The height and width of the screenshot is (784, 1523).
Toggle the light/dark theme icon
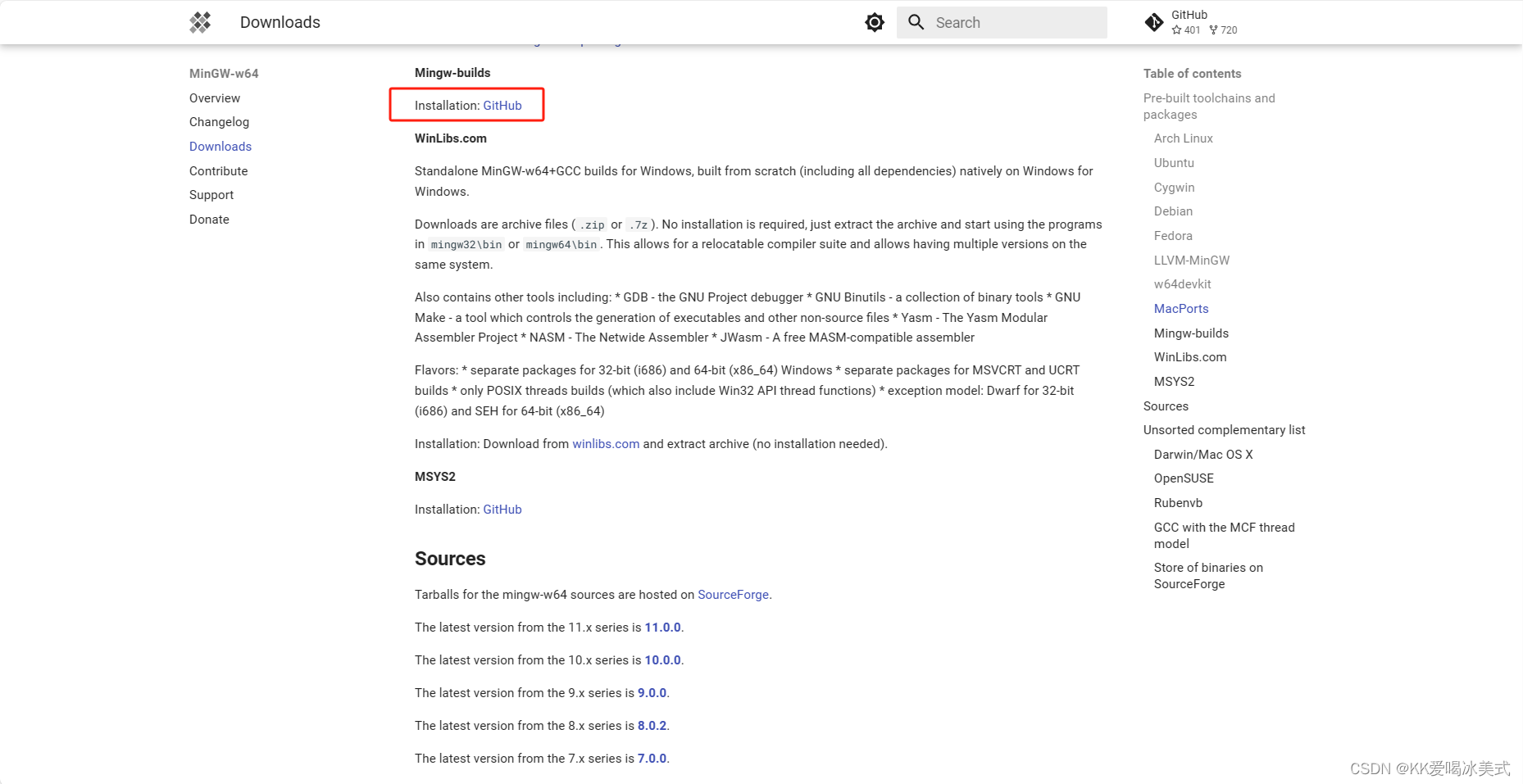tap(875, 22)
